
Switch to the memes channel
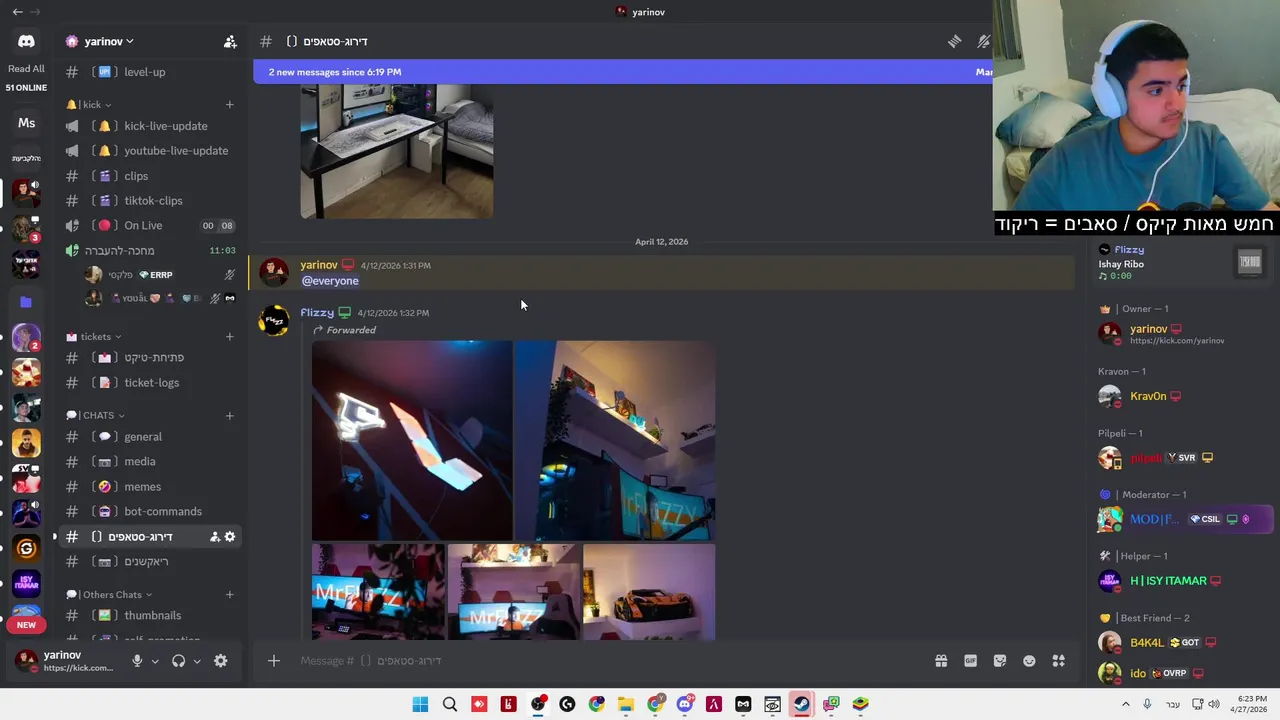150,487
